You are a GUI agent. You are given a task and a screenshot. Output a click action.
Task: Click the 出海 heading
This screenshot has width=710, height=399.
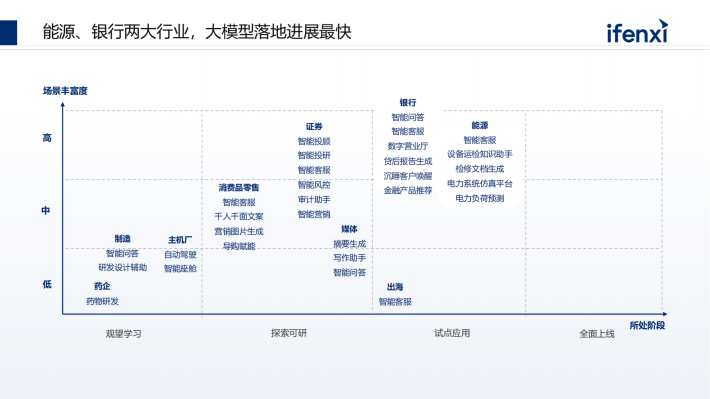395,287
